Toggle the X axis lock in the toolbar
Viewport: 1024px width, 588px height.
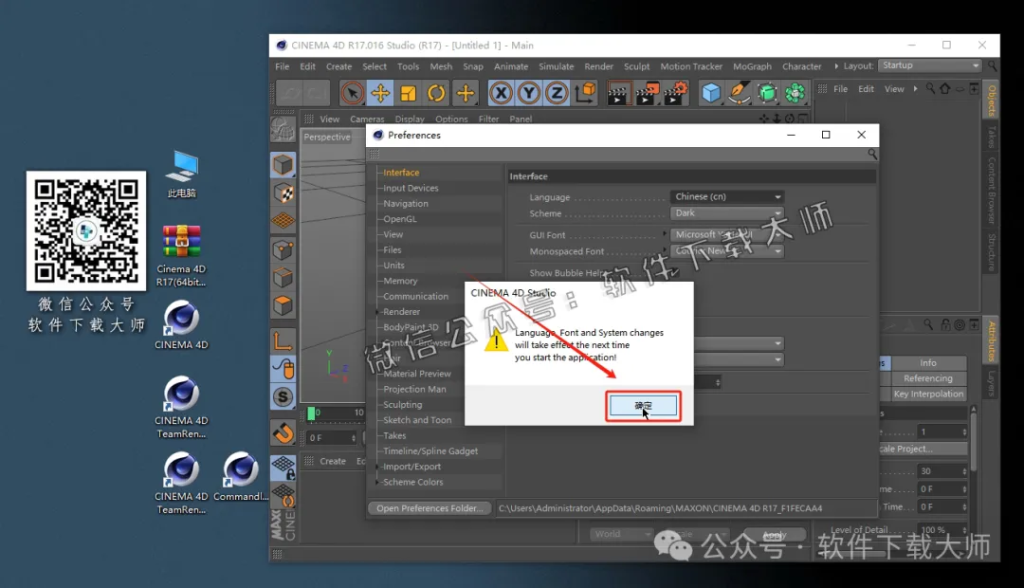(x=500, y=92)
